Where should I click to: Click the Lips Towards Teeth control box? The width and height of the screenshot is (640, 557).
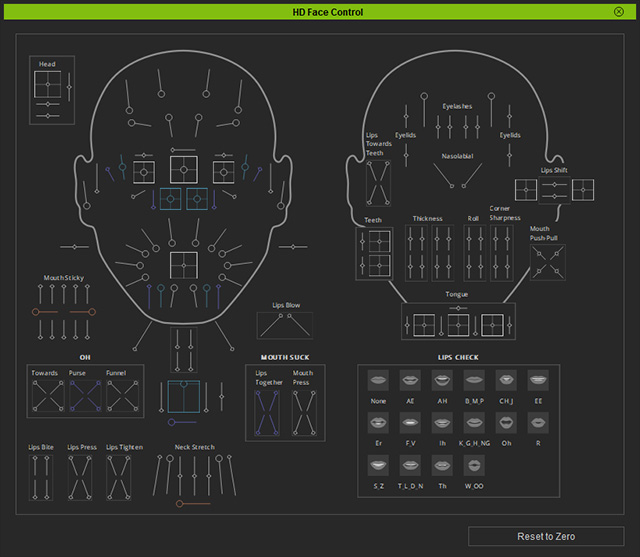pyautogui.click(x=378, y=183)
